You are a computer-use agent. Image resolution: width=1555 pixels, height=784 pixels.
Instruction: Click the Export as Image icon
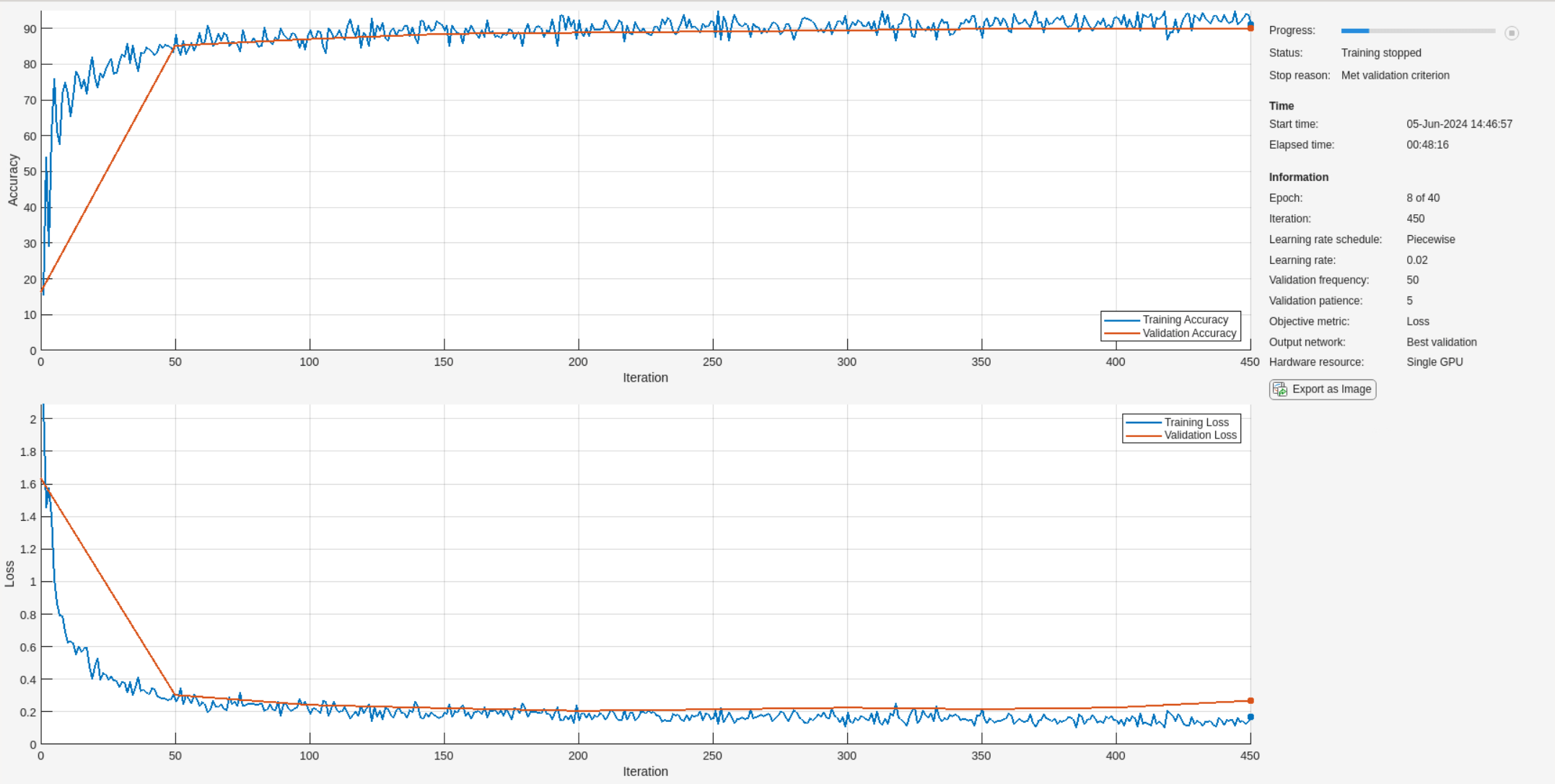[1280, 389]
